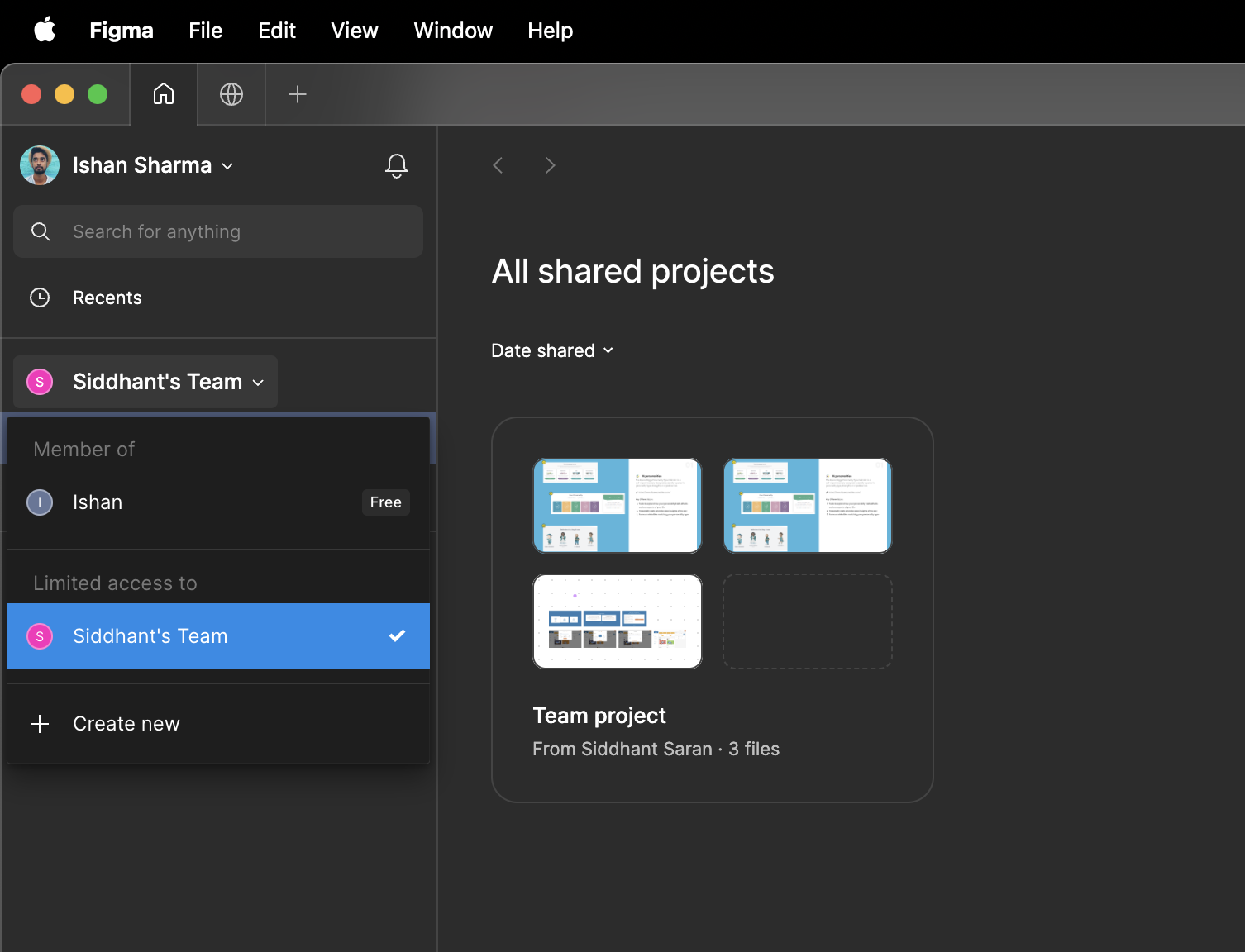Open the second Team project file thumbnail
The width and height of the screenshot is (1245, 952).
(808, 506)
